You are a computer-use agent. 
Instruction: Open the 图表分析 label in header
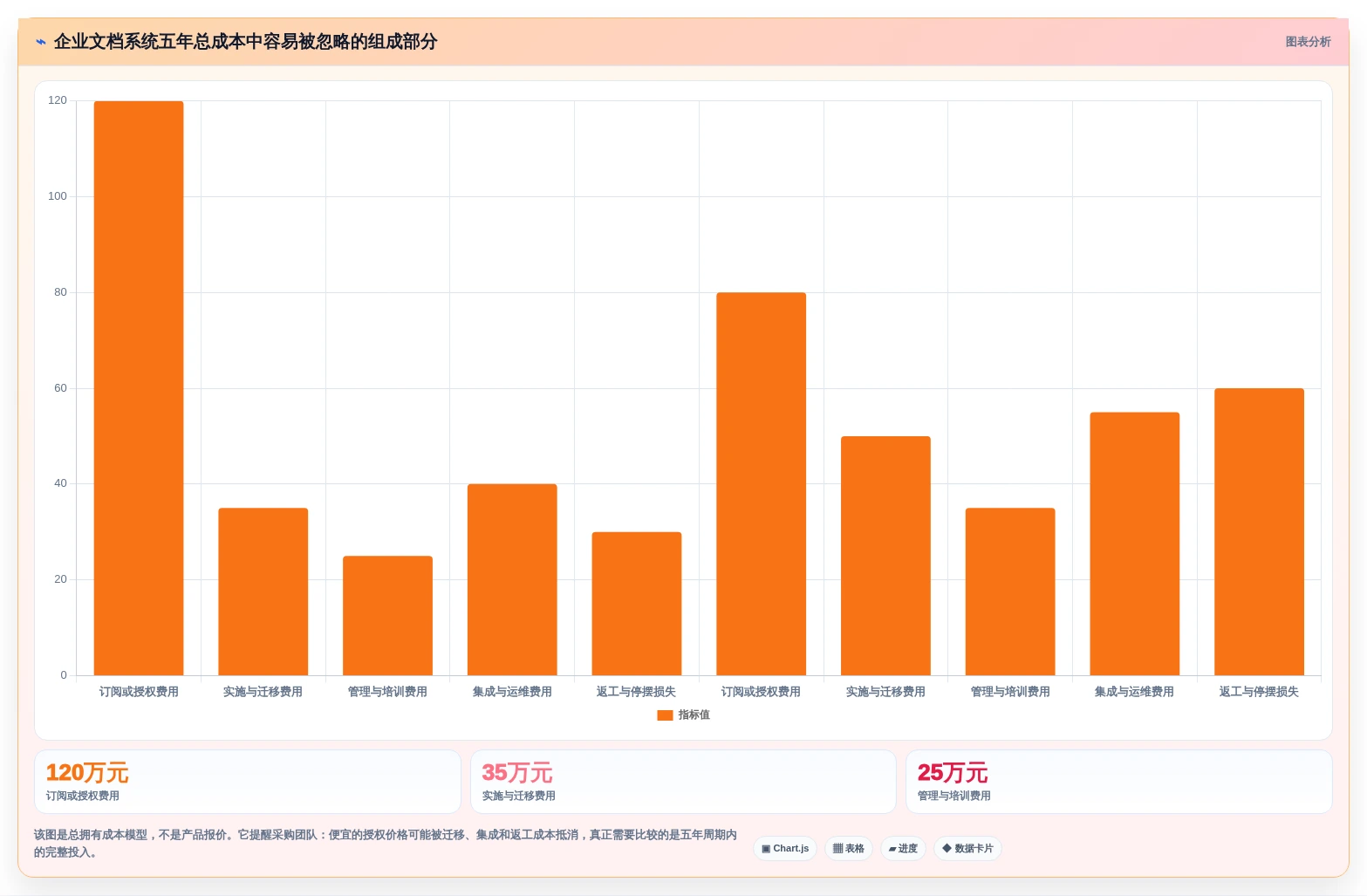1308,42
